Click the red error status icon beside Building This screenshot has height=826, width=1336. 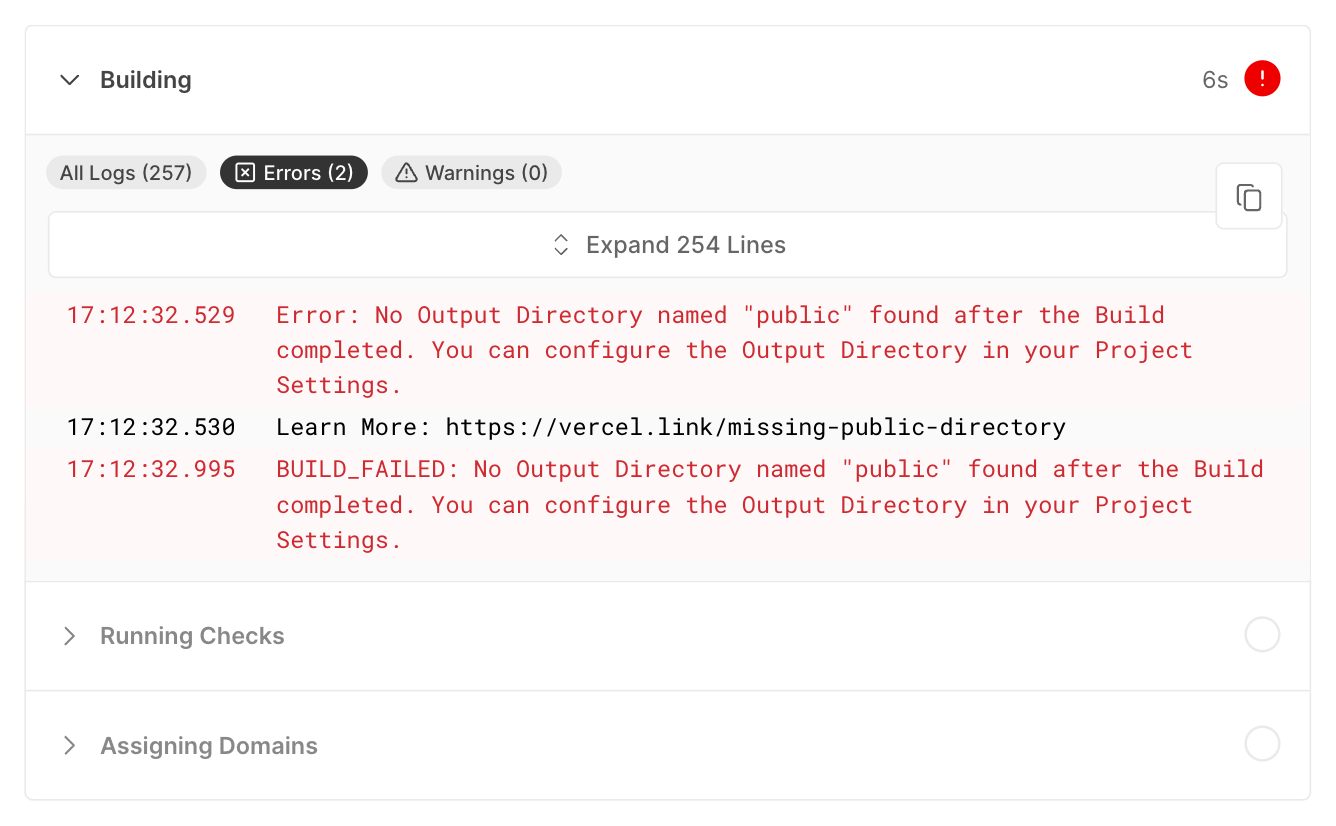(x=1262, y=79)
